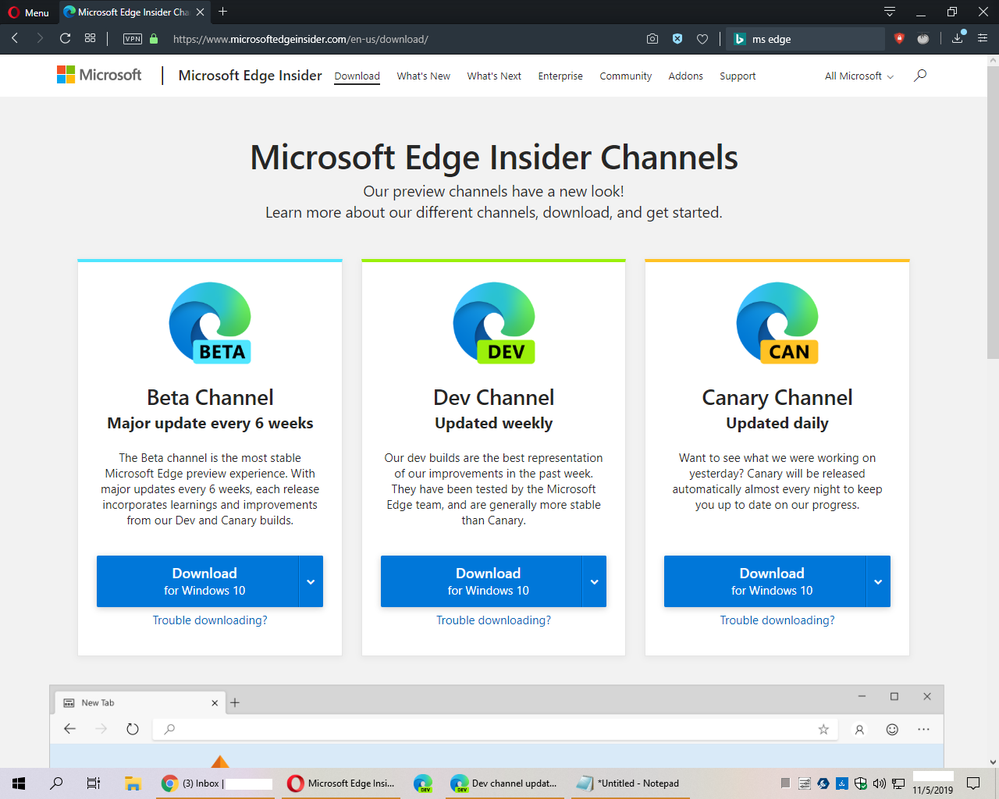Click the Microsoft logo

[99, 75]
